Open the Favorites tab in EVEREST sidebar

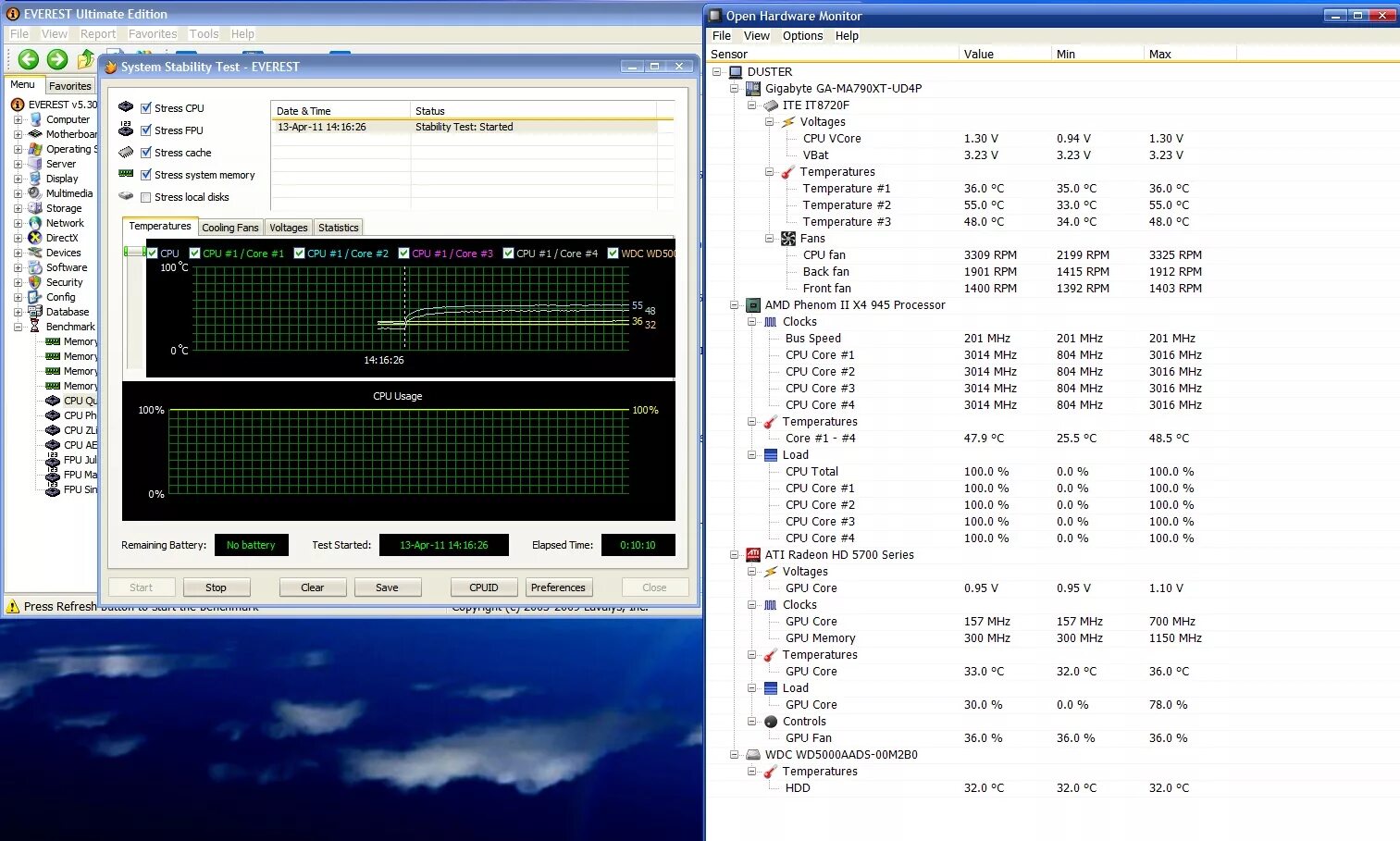tap(70, 85)
